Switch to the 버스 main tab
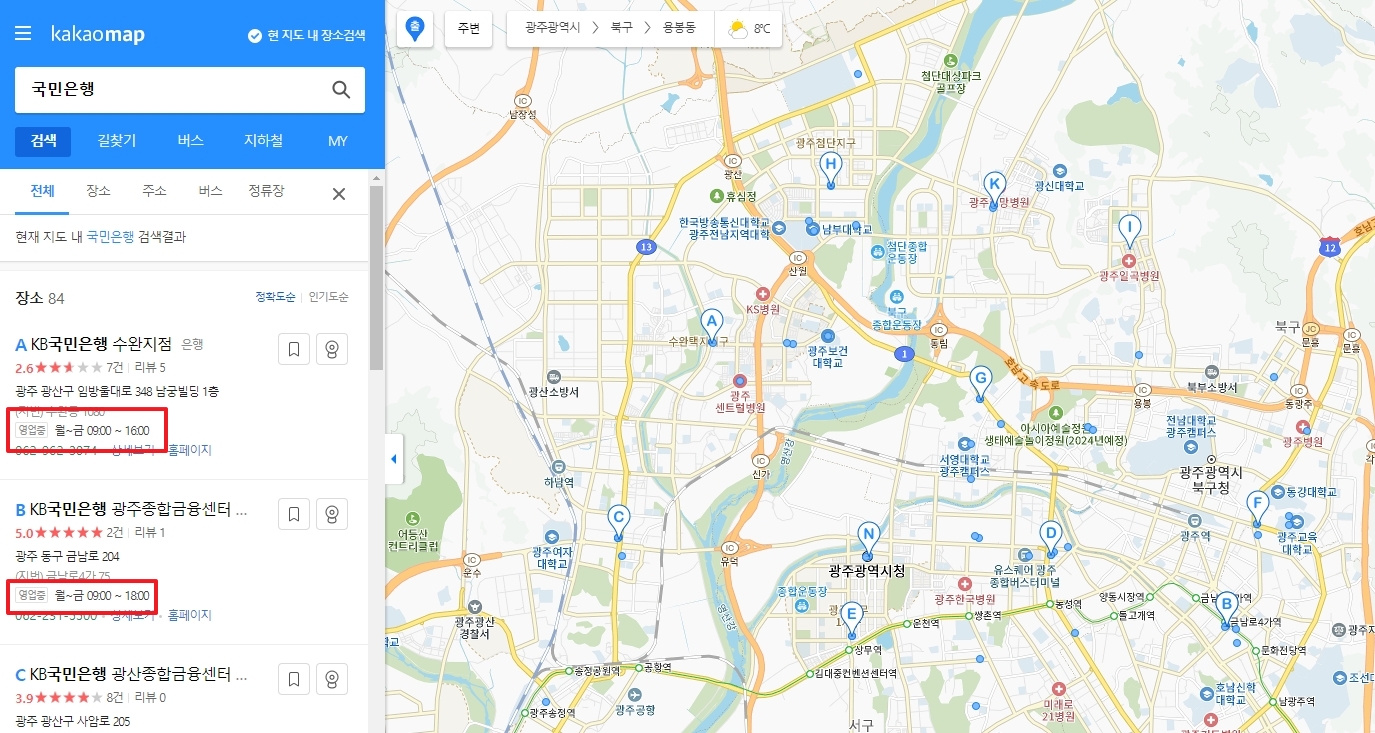Screen dimensions: 1375x733 [190, 141]
